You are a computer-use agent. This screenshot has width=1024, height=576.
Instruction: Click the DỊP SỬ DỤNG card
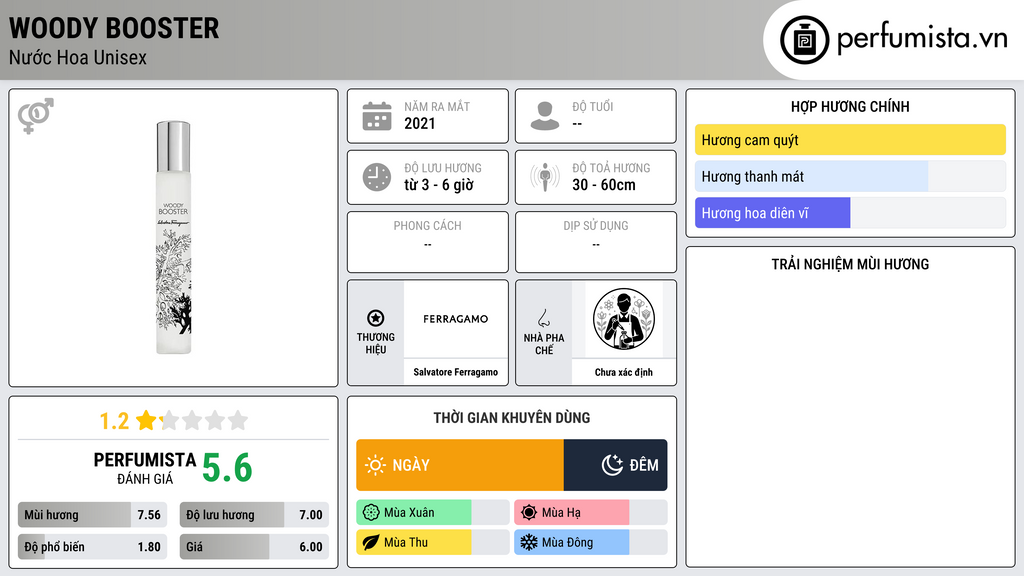pos(596,242)
